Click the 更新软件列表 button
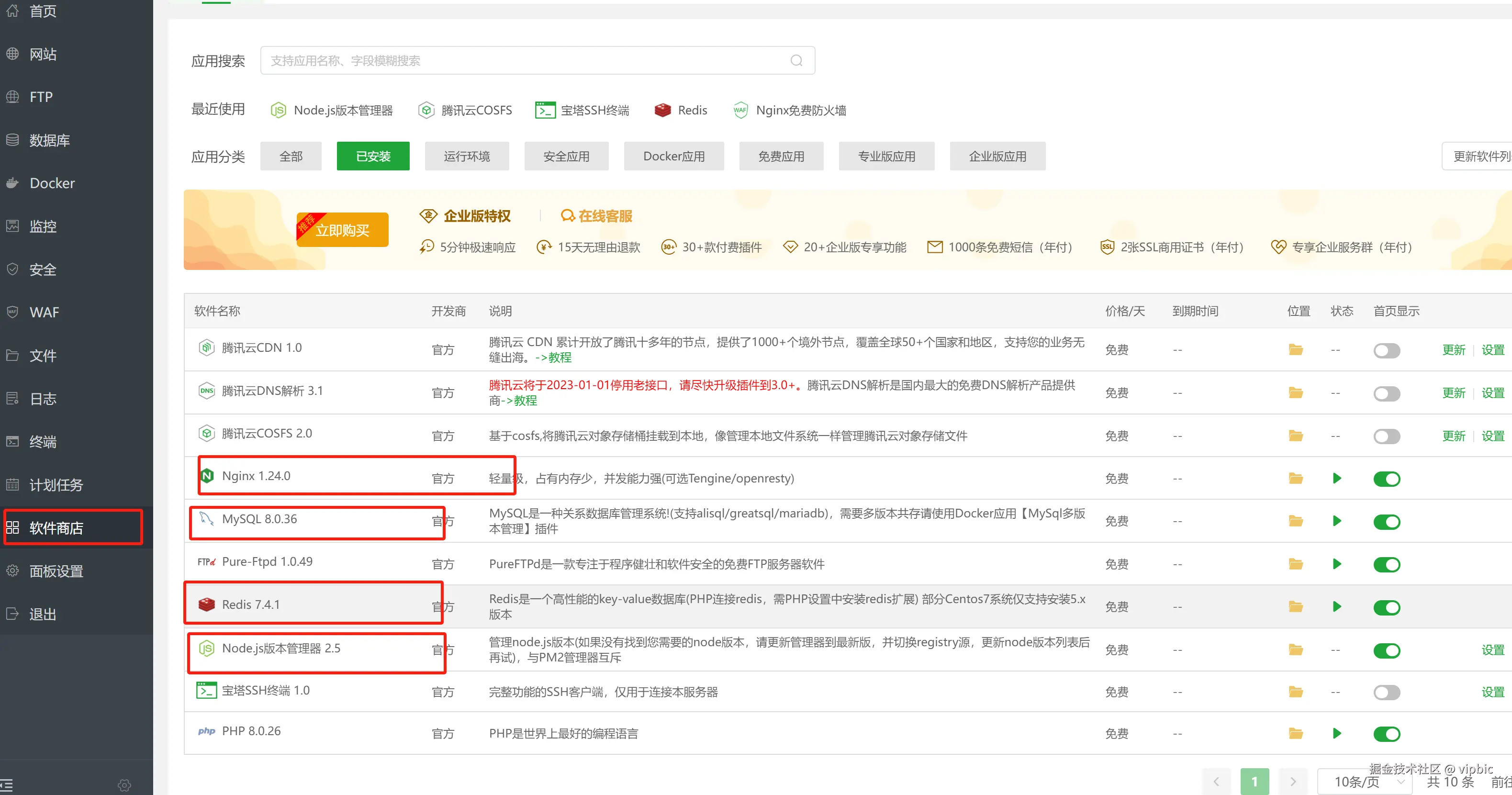 tap(1477, 156)
